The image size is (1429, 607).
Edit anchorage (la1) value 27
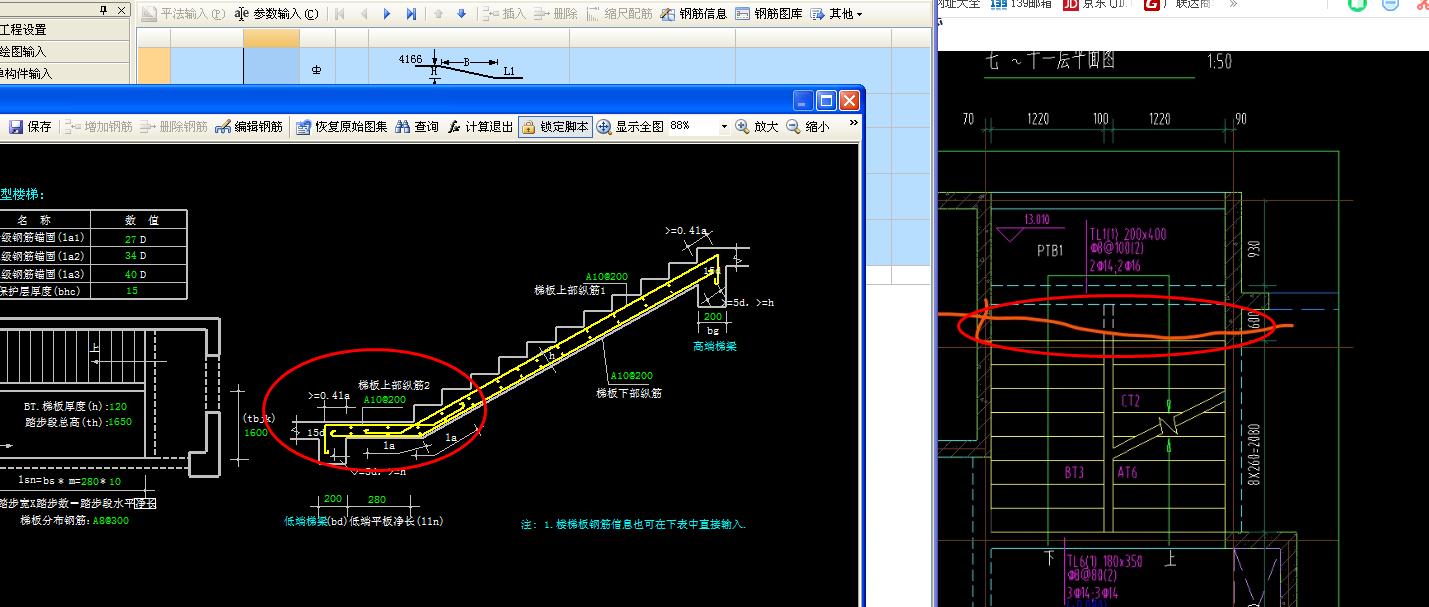[130, 239]
